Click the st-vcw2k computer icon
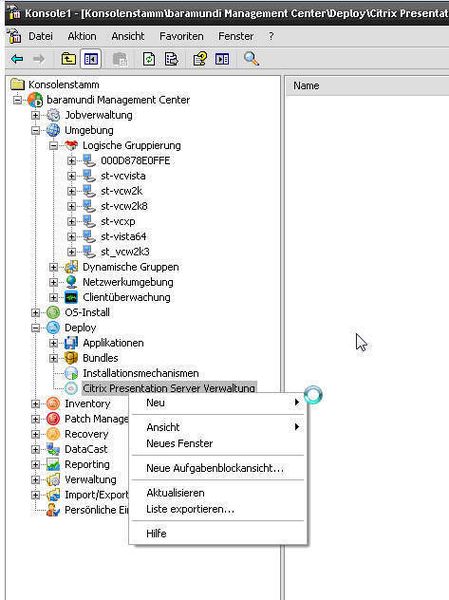The height and width of the screenshot is (600, 449). point(89,191)
